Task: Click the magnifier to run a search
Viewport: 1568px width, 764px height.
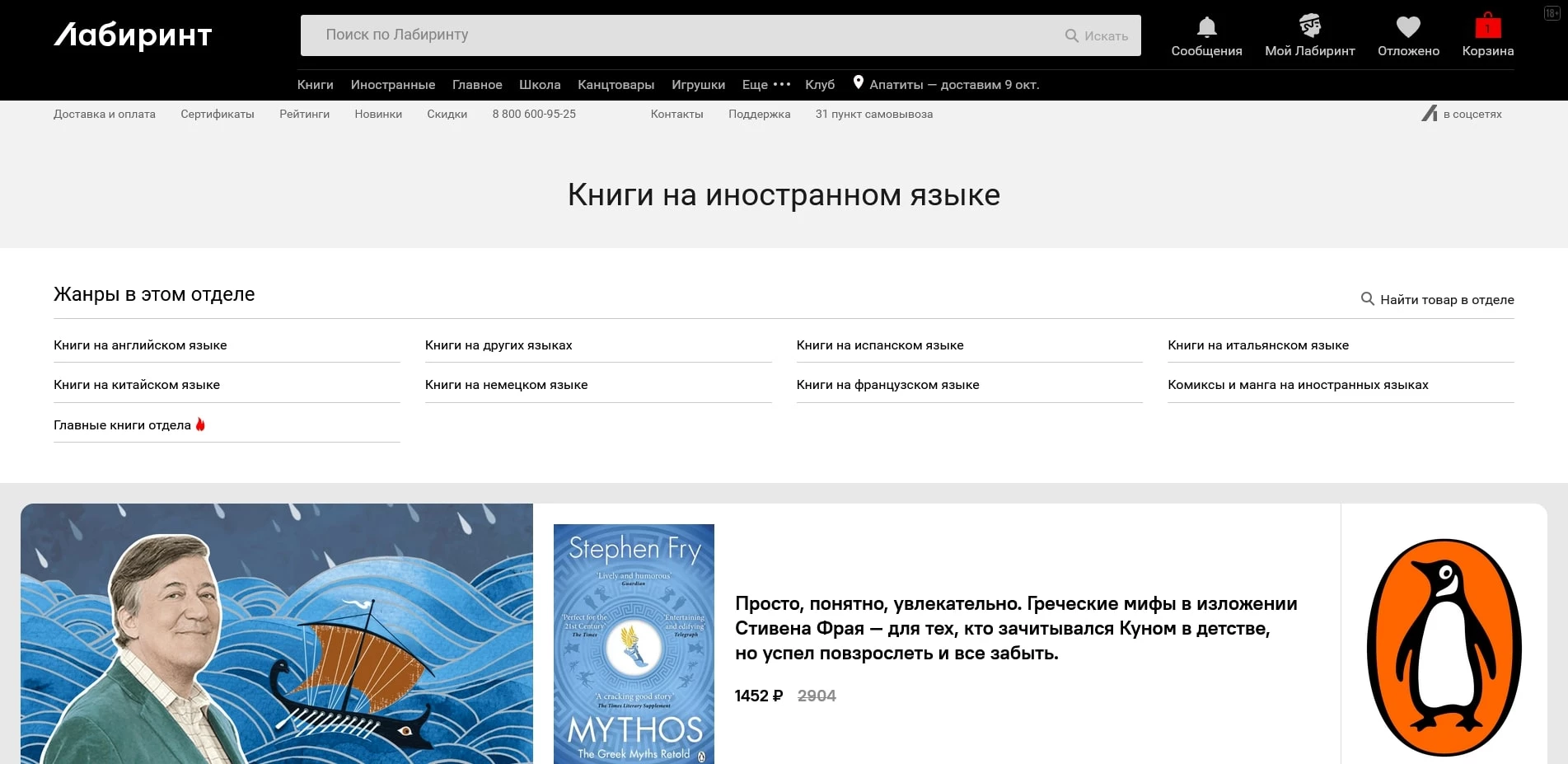Action: click(1071, 35)
